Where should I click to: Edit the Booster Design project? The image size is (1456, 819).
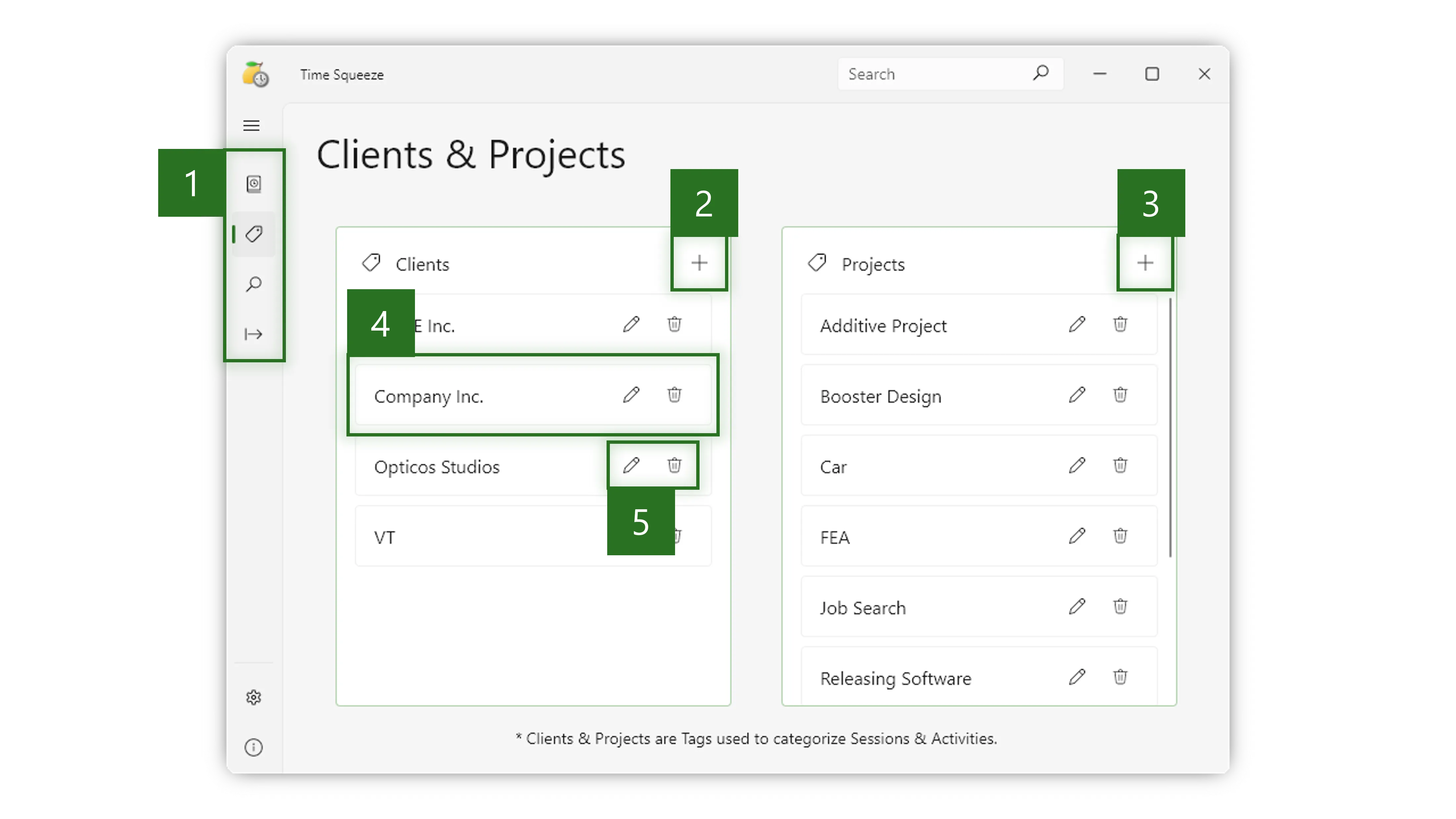pos(1077,394)
